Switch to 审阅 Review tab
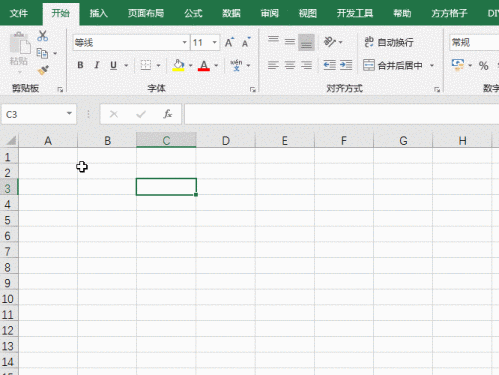The image size is (499, 375). click(269, 13)
